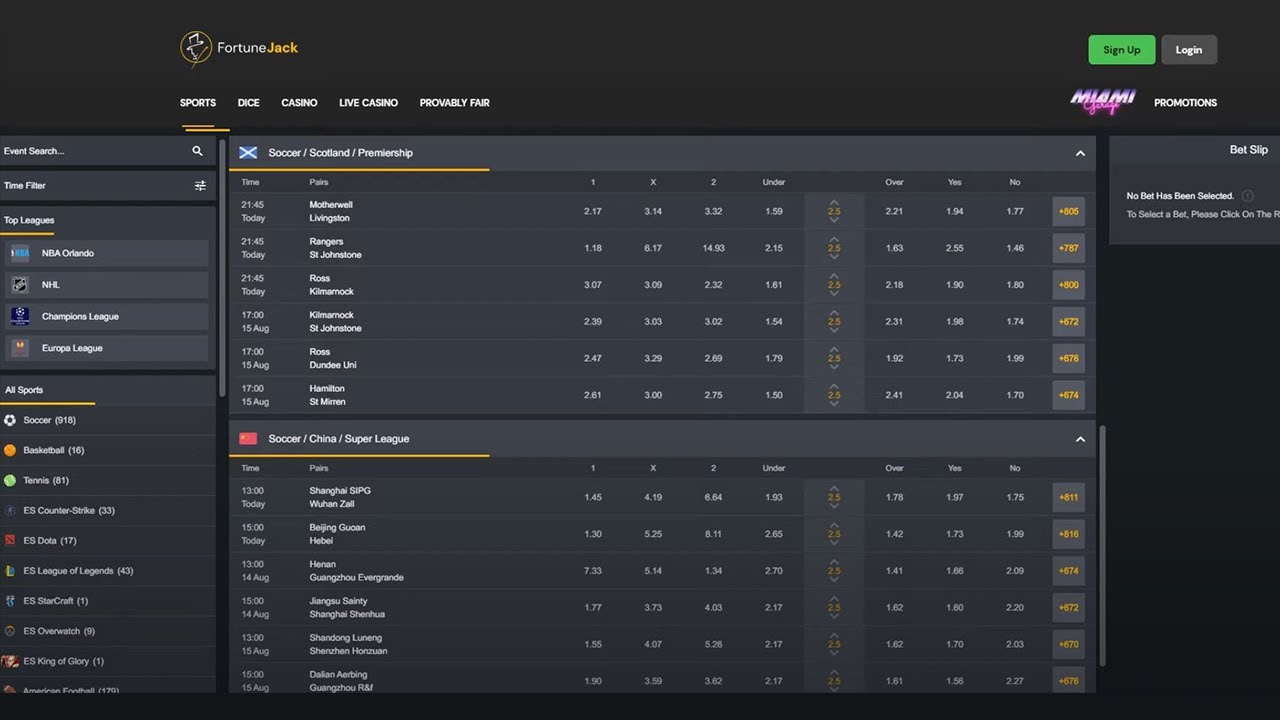Open the Dice tab
The image size is (1280, 720).
(249, 103)
